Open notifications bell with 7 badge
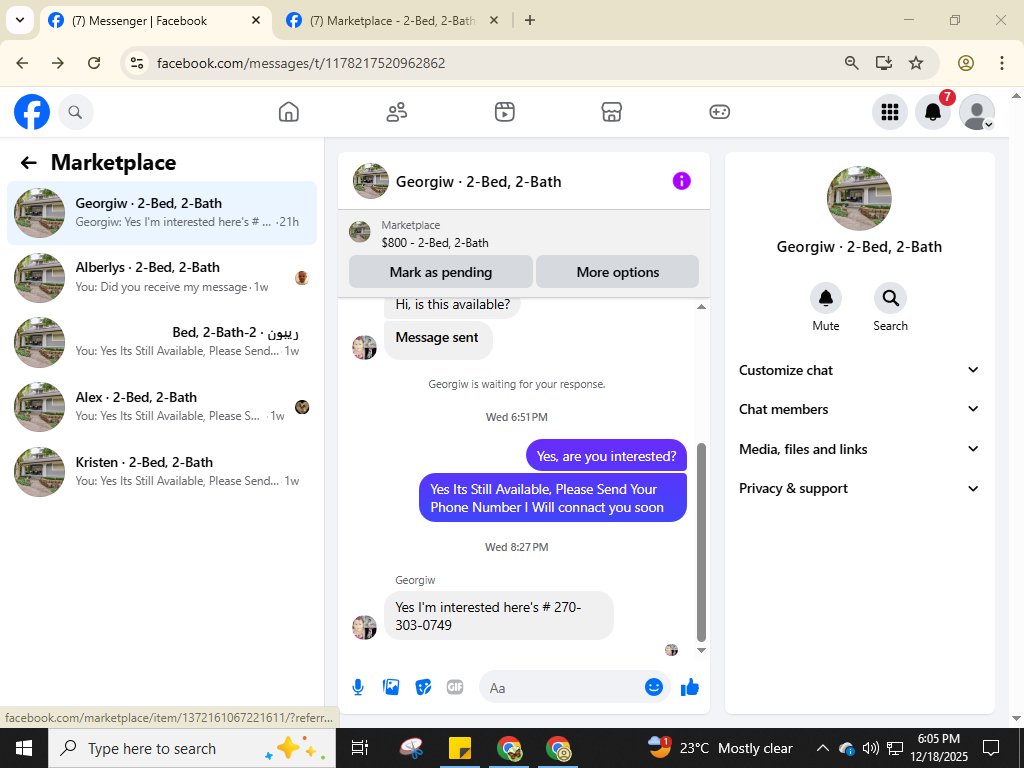This screenshot has width=1024, height=768. 933,112
